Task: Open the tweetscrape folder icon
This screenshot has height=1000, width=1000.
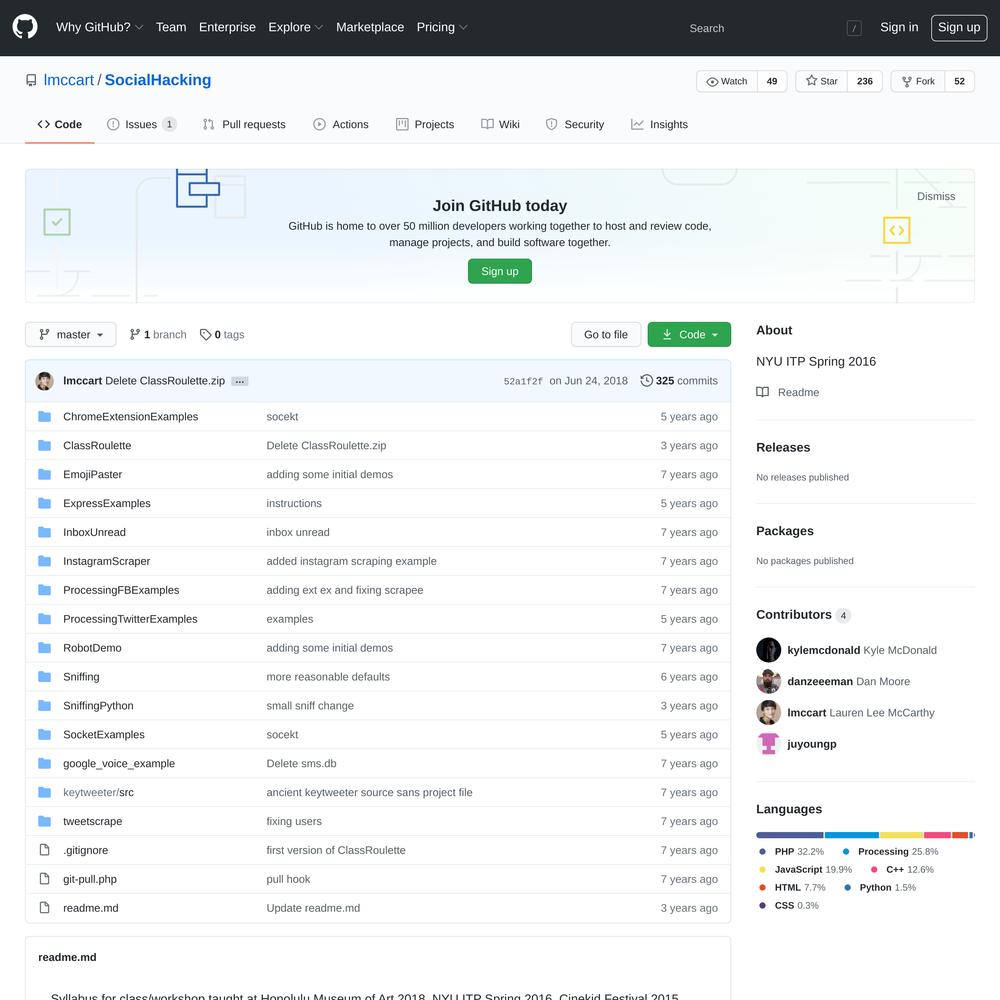Action: tap(45, 821)
